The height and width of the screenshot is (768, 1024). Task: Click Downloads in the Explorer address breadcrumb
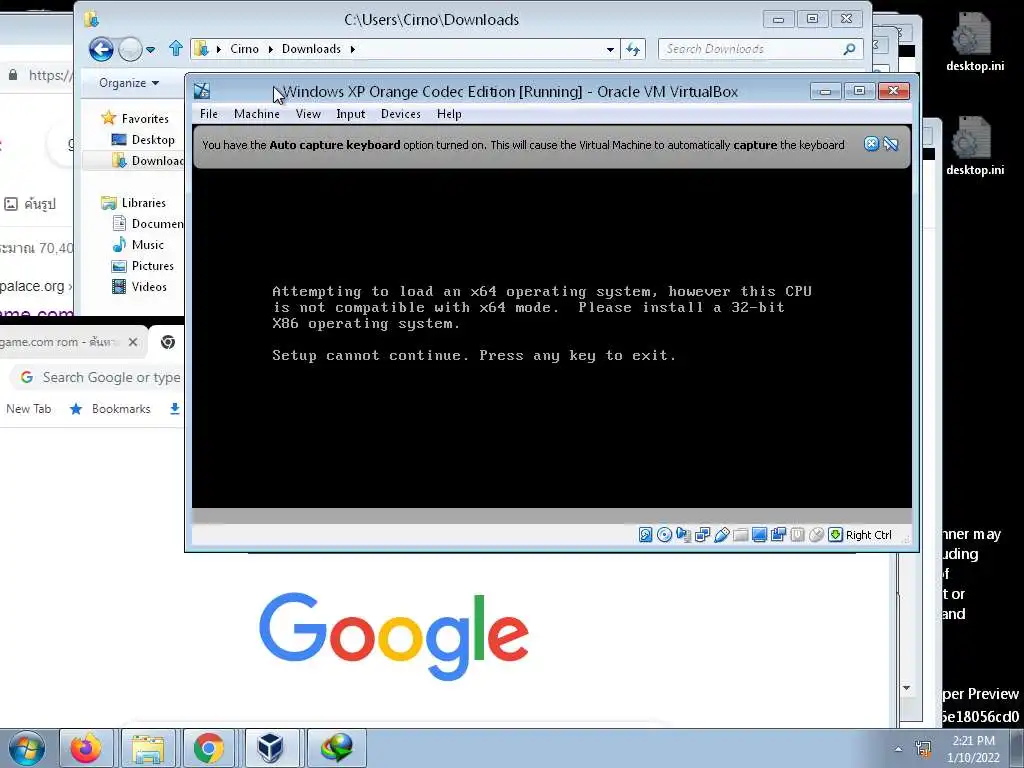click(312, 49)
